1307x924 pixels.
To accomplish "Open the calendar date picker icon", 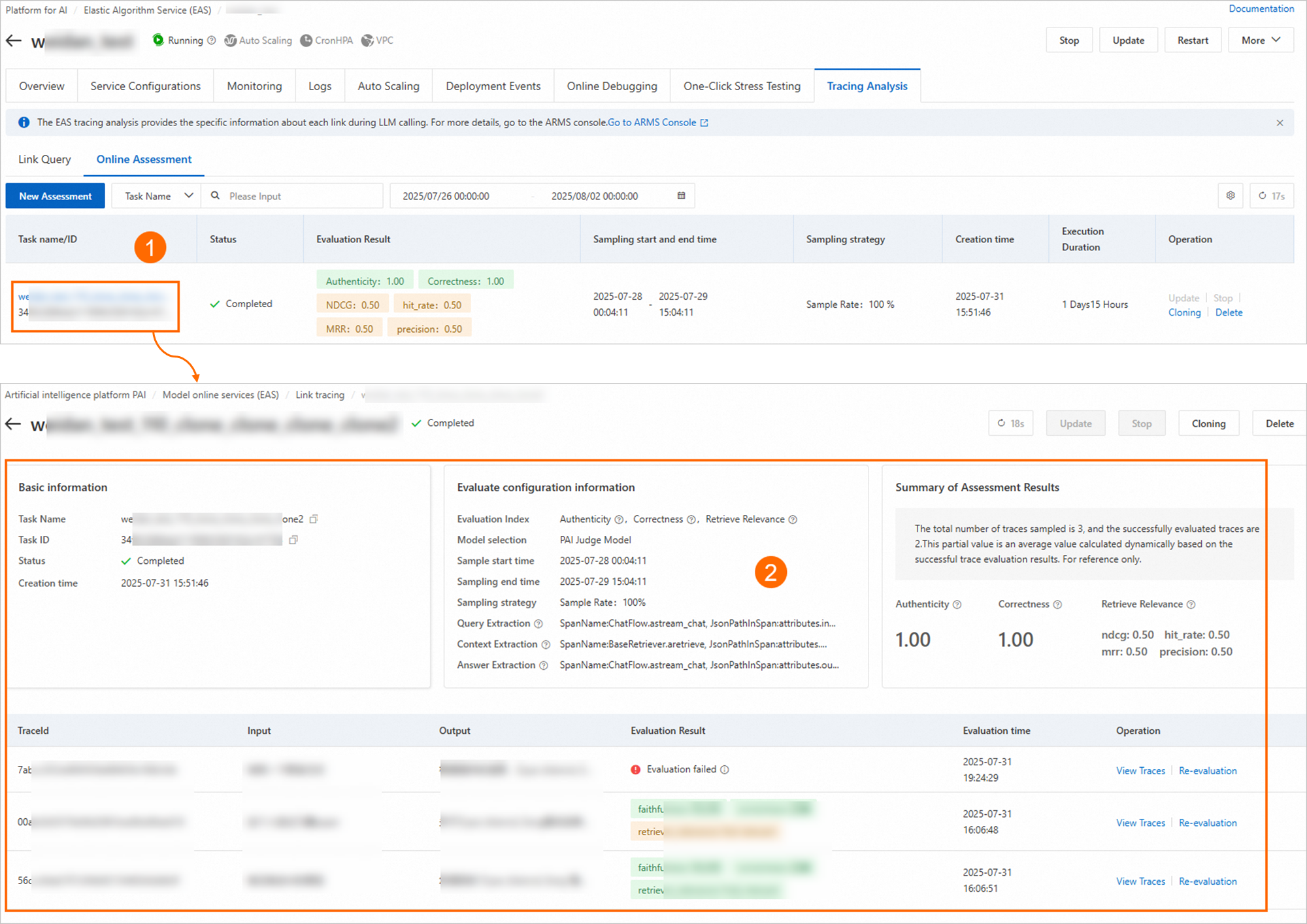I will click(x=681, y=196).
